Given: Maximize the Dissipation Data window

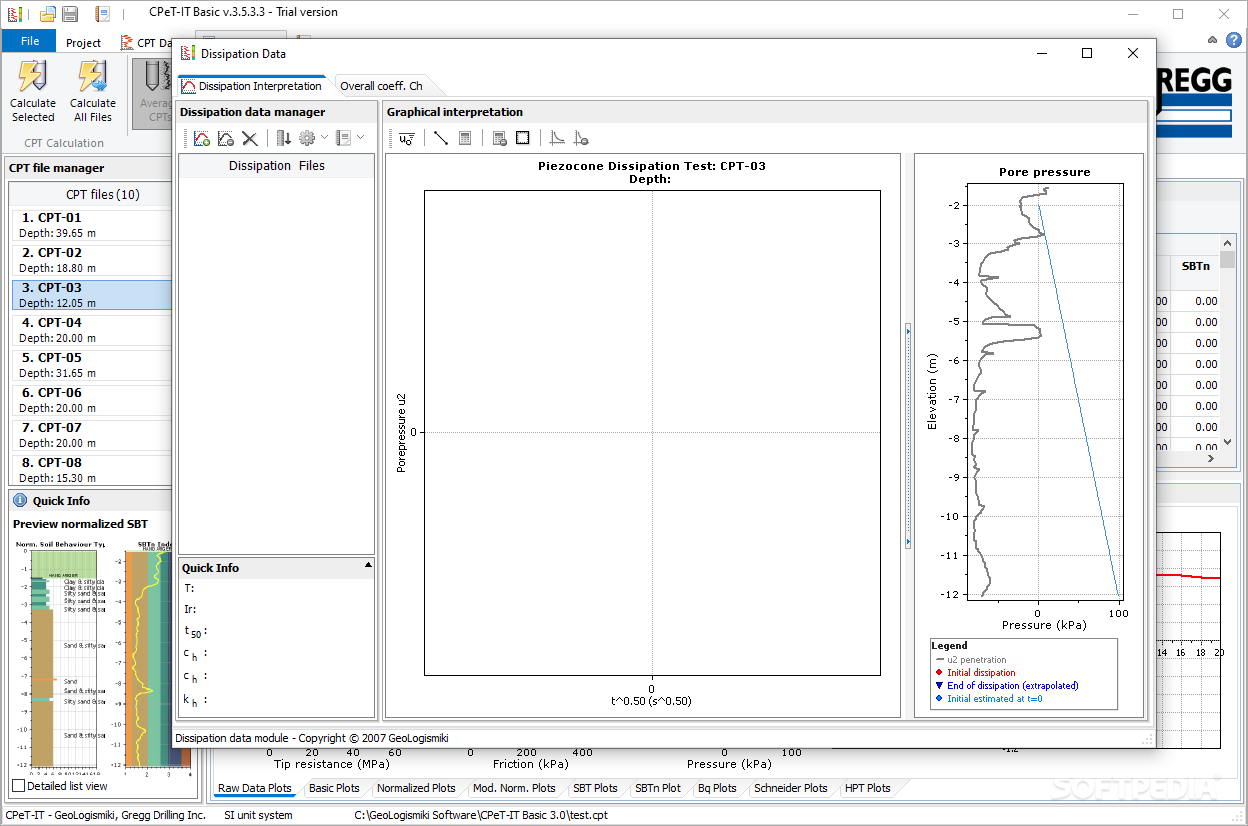Looking at the screenshot, I should (x=1087, y=54).
